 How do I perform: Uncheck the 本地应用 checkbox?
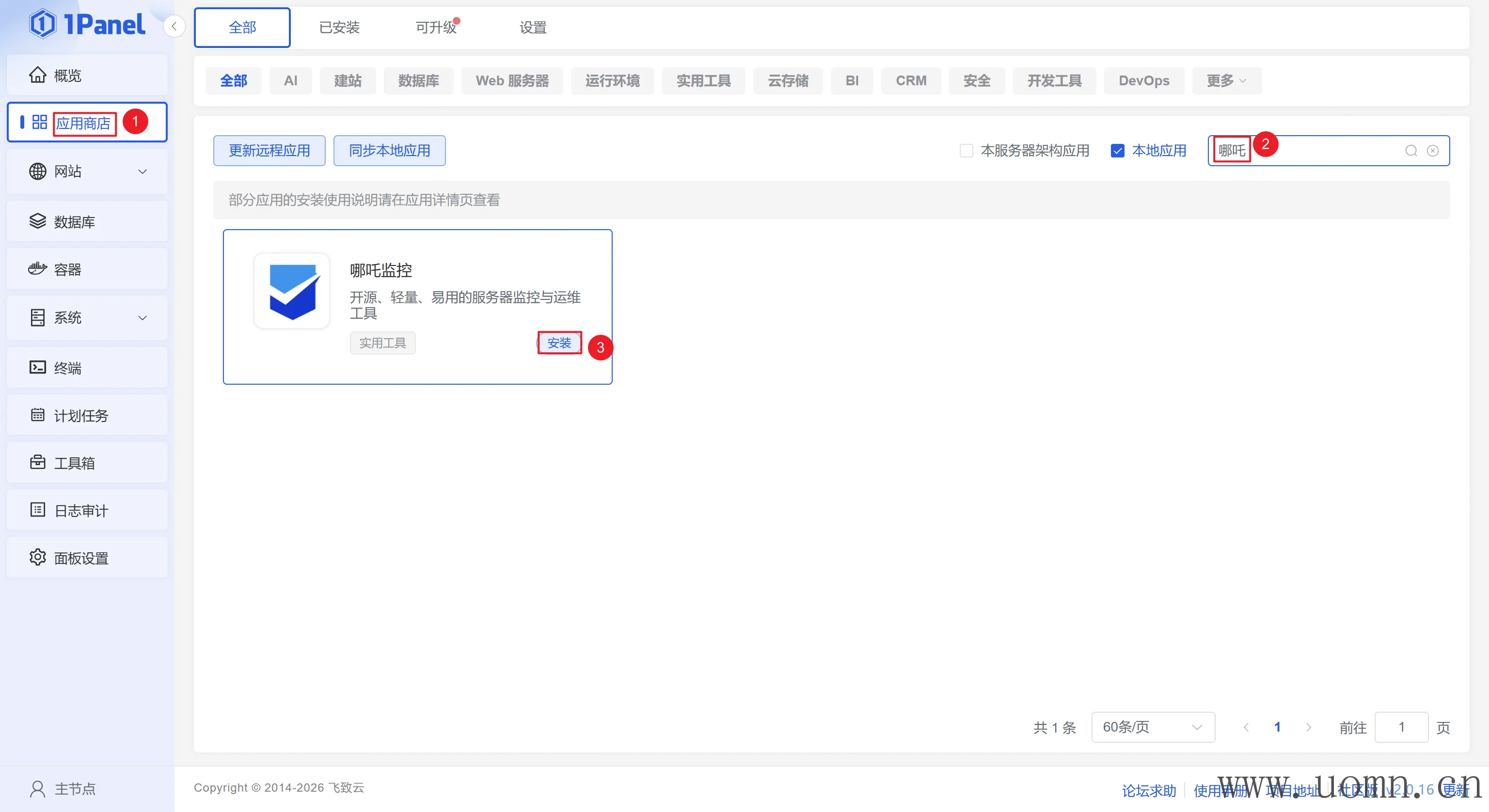coord(1117,151)
